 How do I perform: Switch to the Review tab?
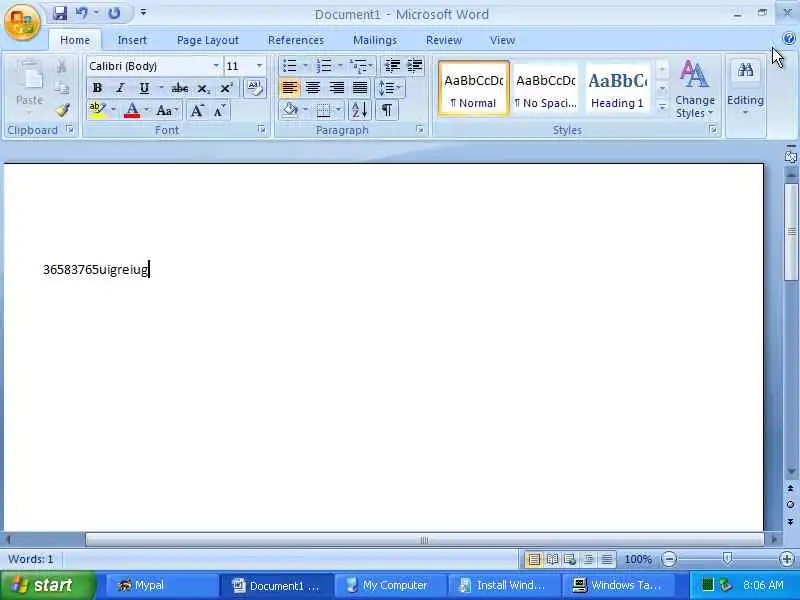coord(444,40)
